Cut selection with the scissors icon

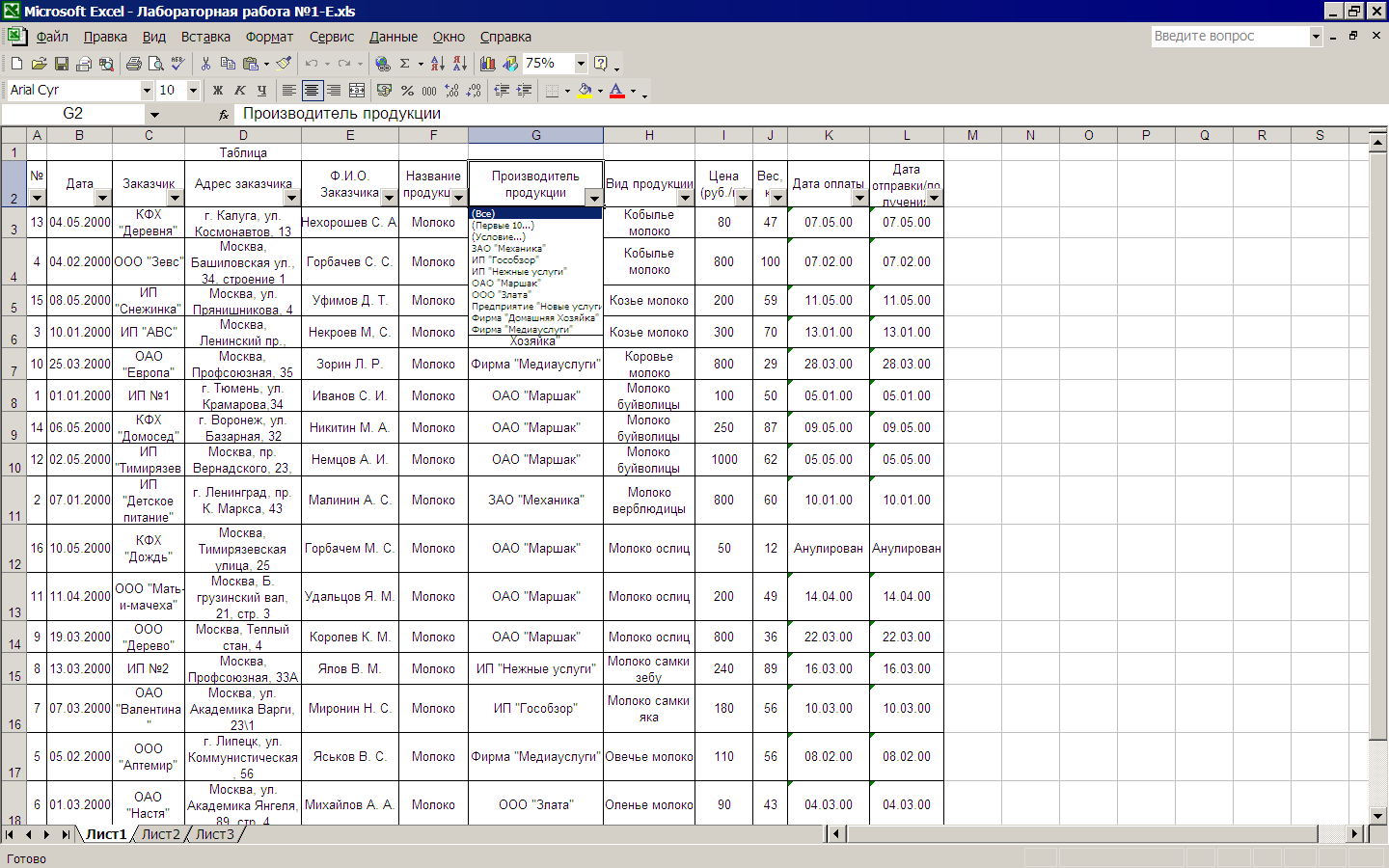tap(205, 64)
